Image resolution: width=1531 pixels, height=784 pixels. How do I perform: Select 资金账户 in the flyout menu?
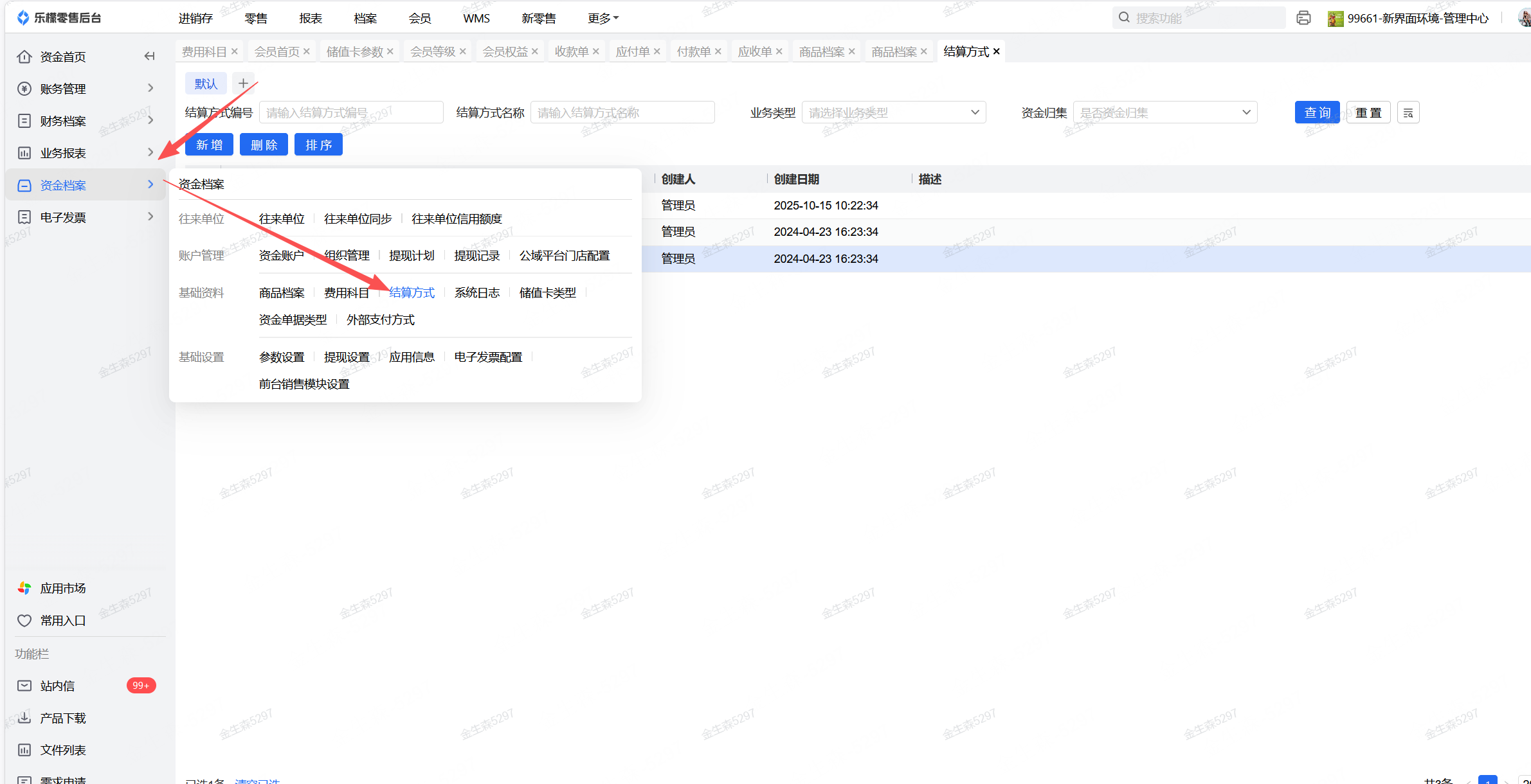(281, 256)
